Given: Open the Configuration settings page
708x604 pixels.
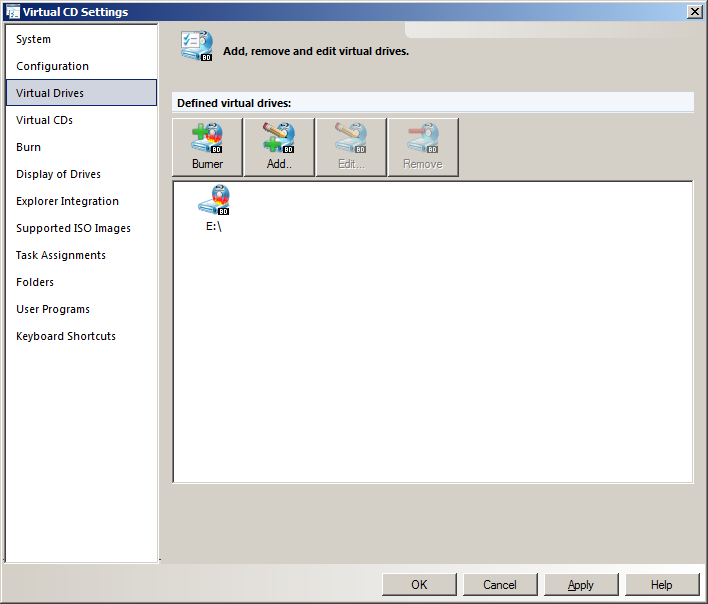Looking at the screenshot, I should 82,66.
